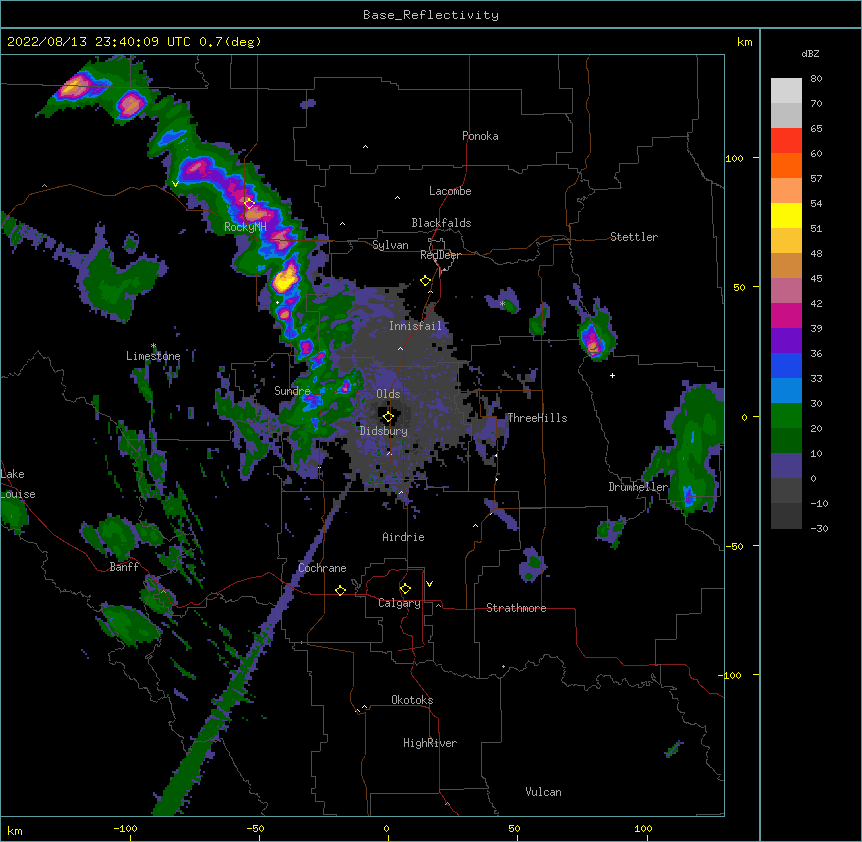Image resolution: width=862 pixels, height=842 pixels.
Task: Click the Strathmore town label
Action: tap(516, 608)
